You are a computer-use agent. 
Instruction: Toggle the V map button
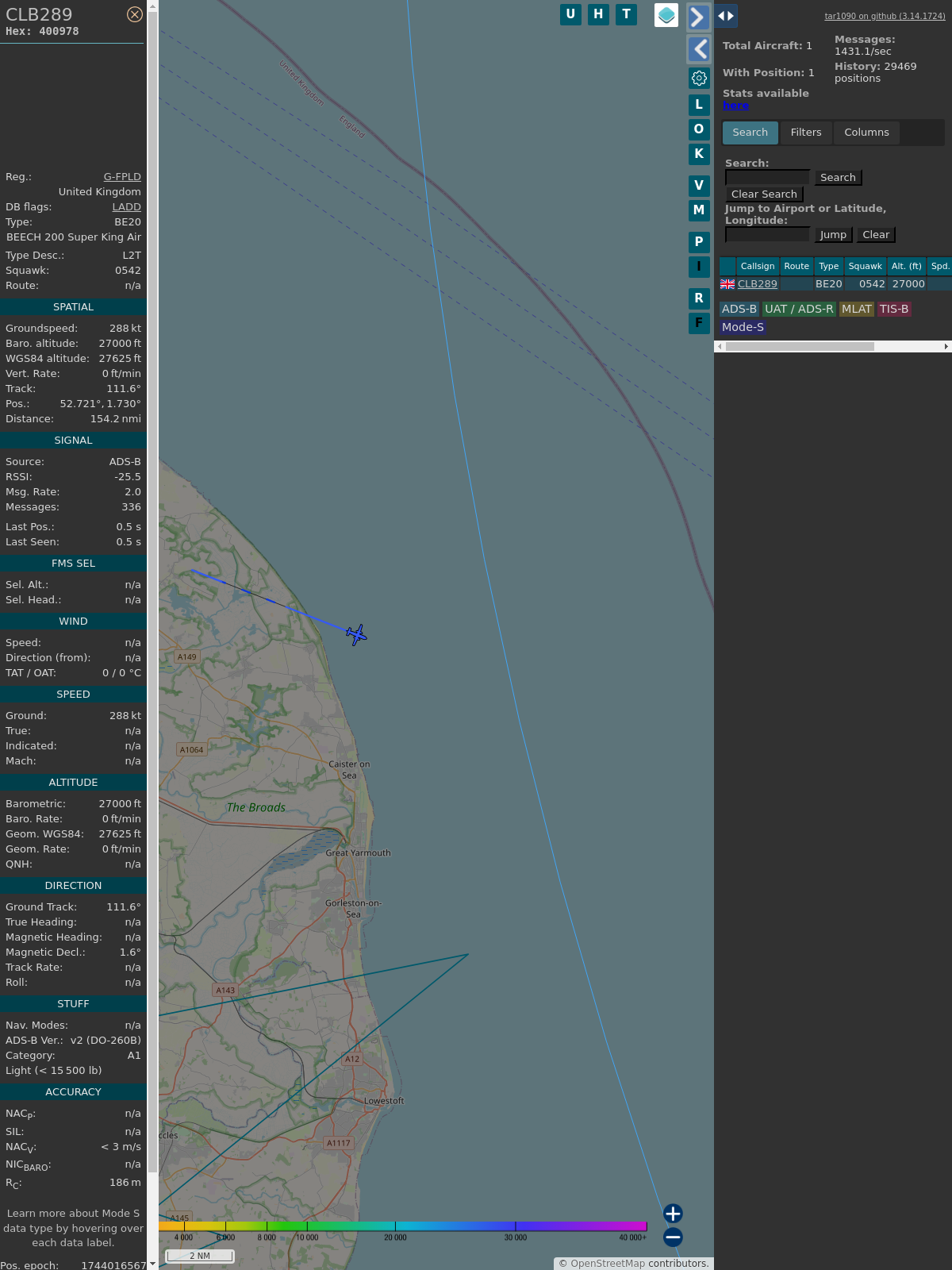click(x=699, y=186)
